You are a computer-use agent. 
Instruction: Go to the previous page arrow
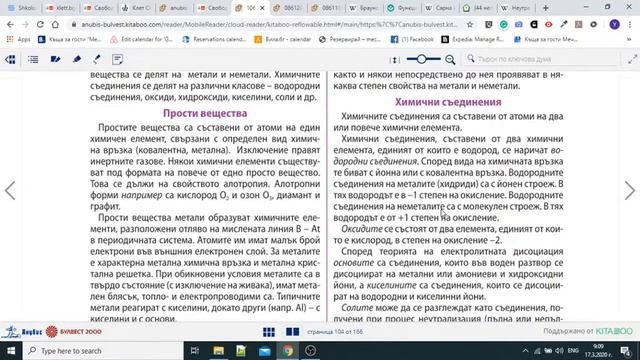[10, 191]
